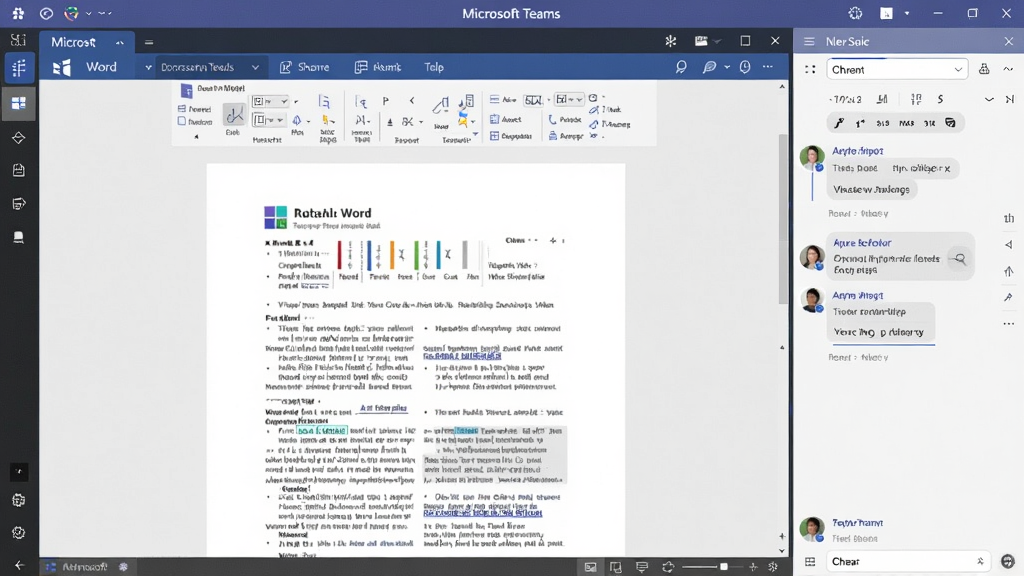Open the Chrent dropdown in side panel

click(x=897, y=70)
